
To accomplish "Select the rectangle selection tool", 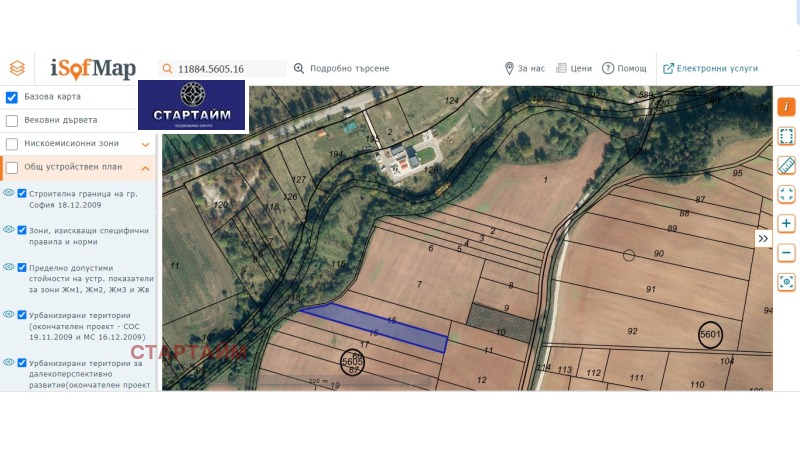I will [786, 136].
